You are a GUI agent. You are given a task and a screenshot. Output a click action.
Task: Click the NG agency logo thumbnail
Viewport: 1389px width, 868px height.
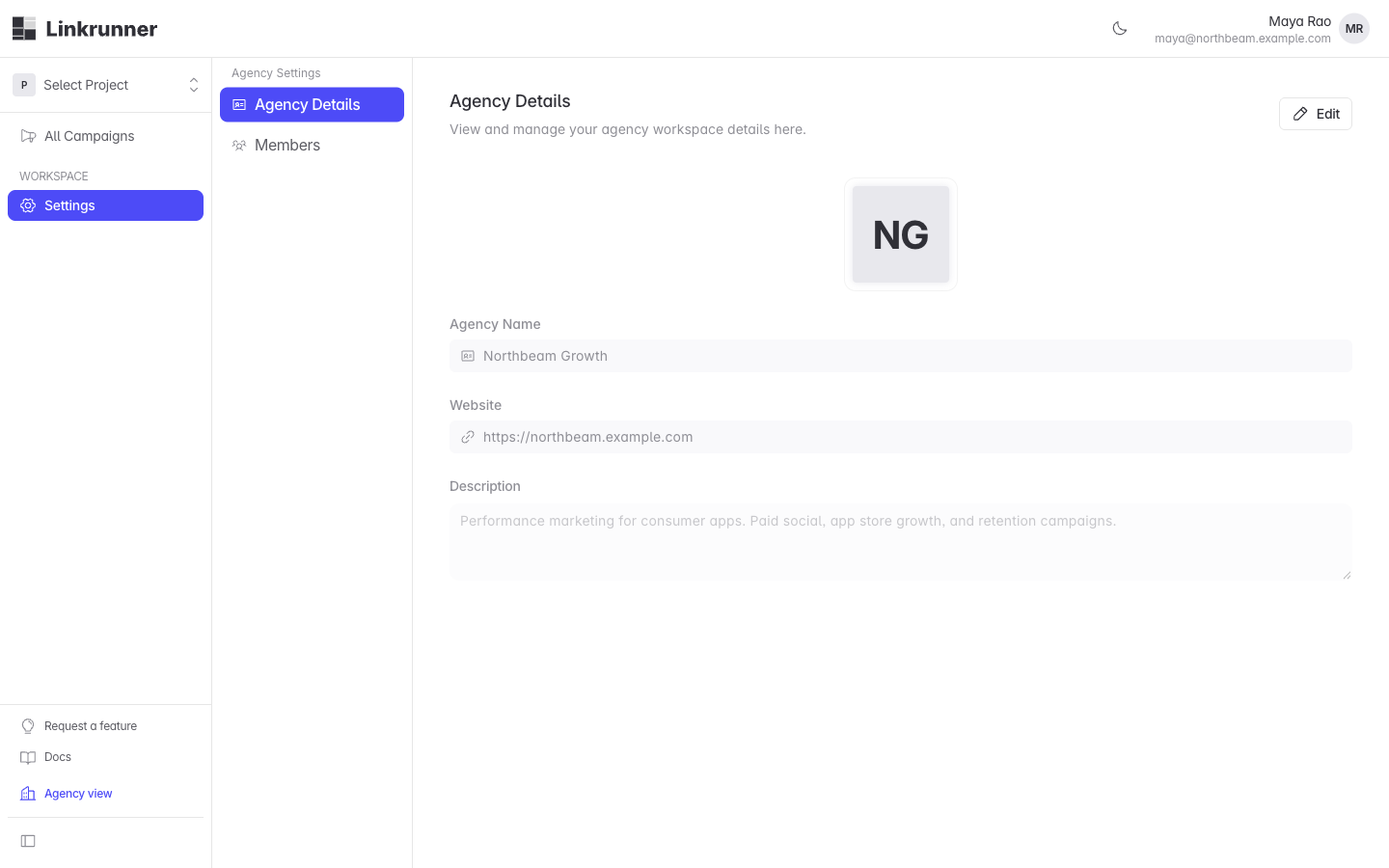click(901, 234)
